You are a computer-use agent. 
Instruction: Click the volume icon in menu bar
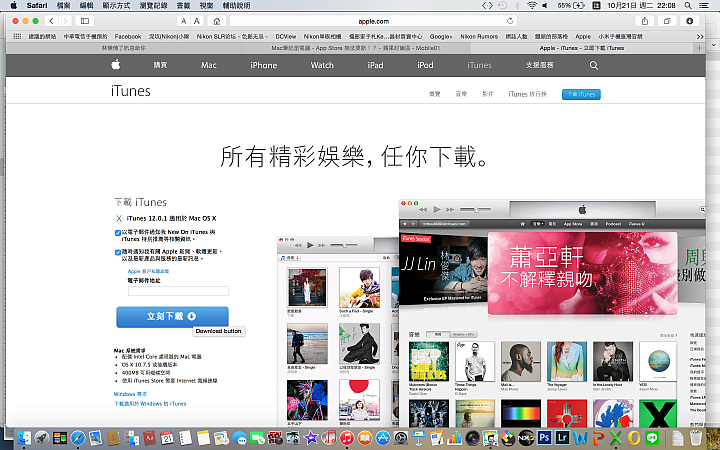pyautogui.click(x=545, y=6)
